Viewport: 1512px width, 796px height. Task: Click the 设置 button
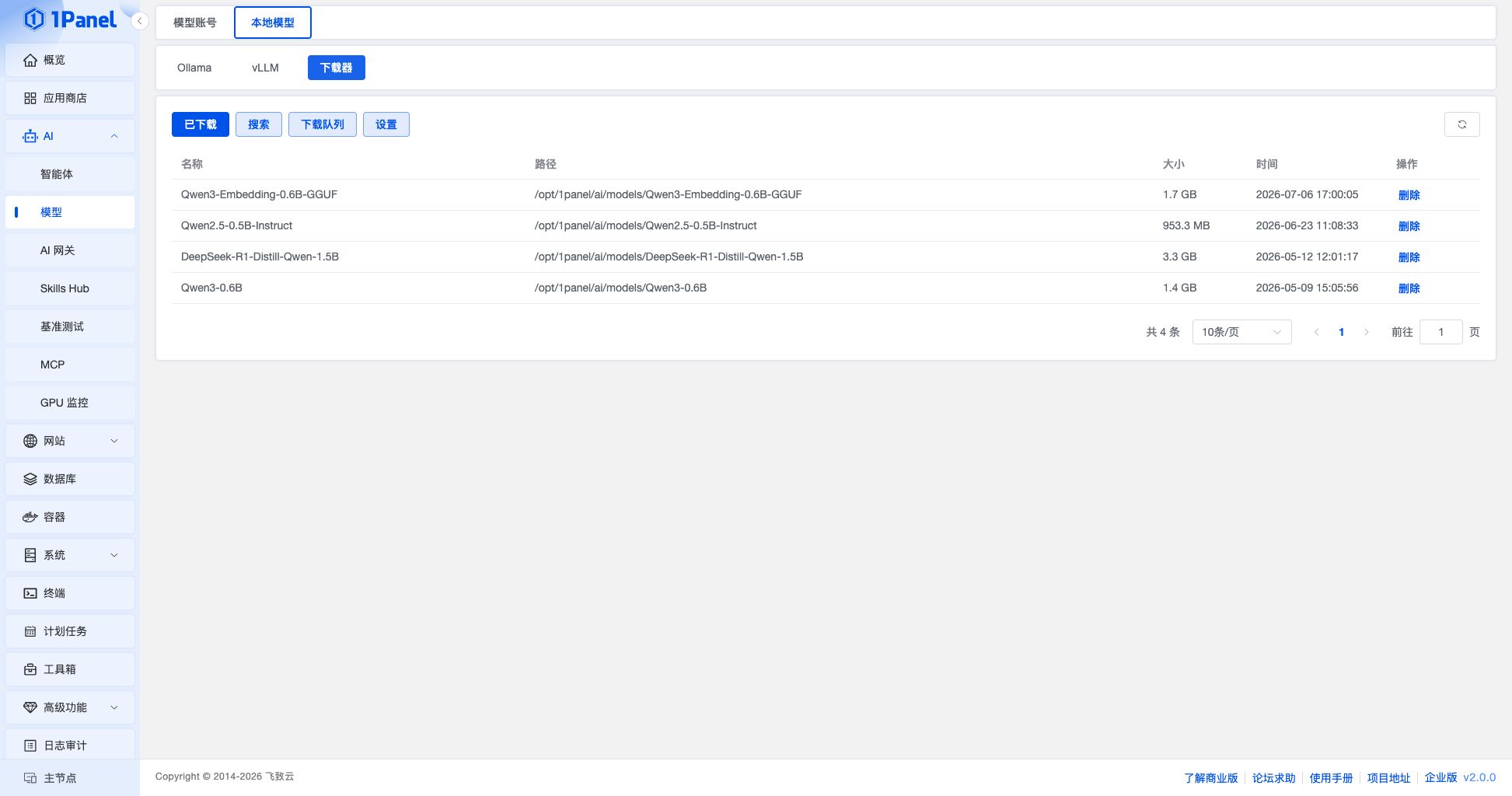point(386,124)
